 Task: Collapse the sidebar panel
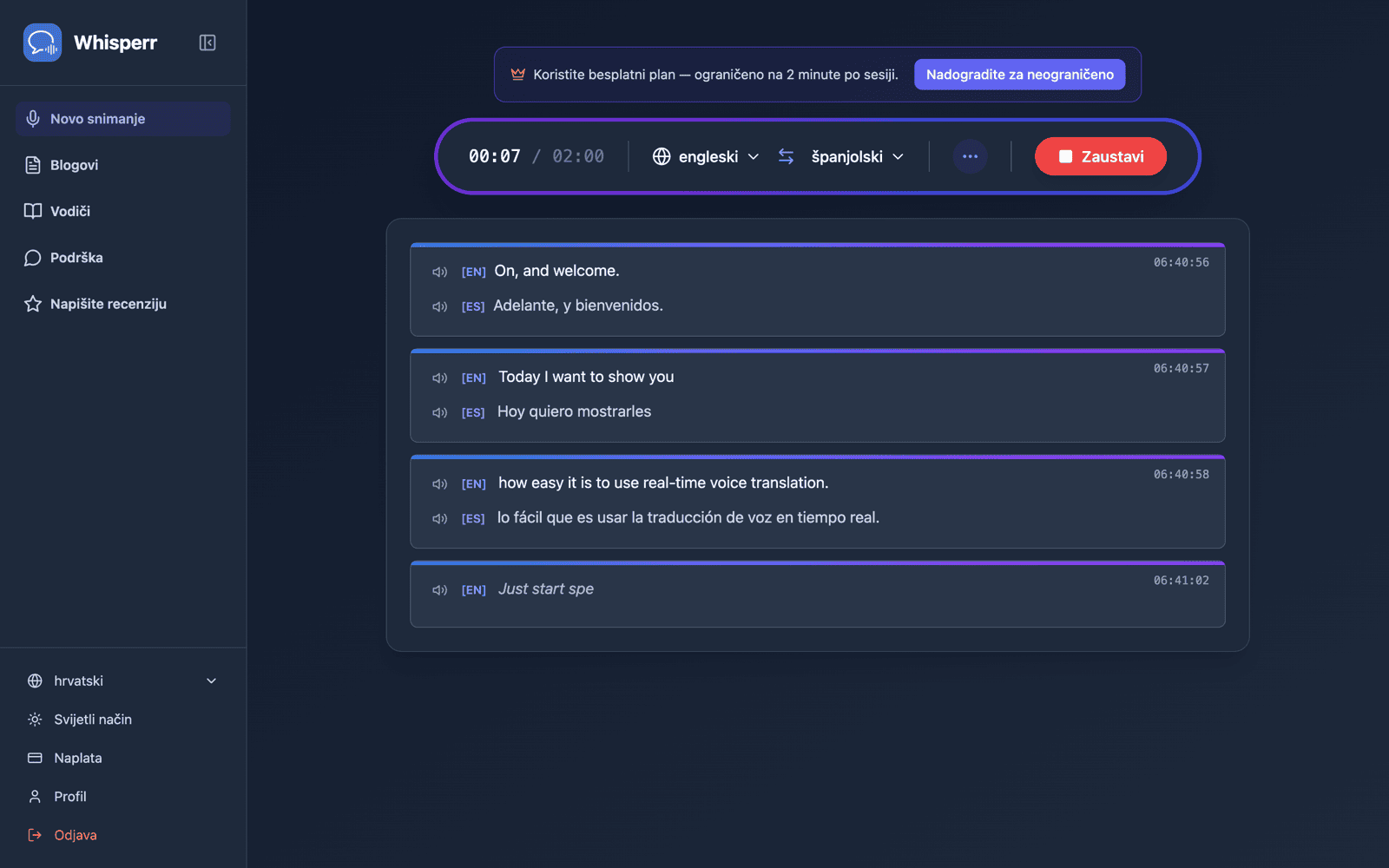point(207,43)
